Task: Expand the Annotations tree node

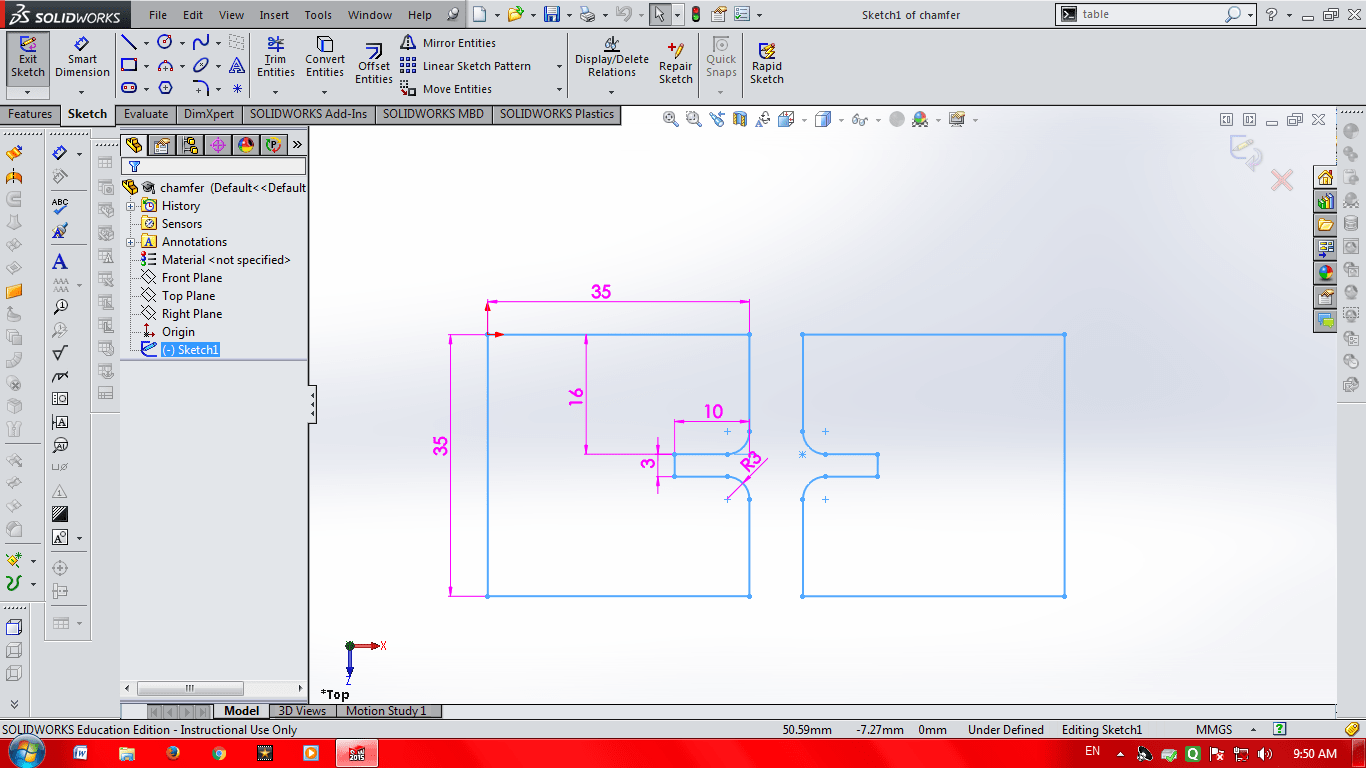Action: (130, 242)
